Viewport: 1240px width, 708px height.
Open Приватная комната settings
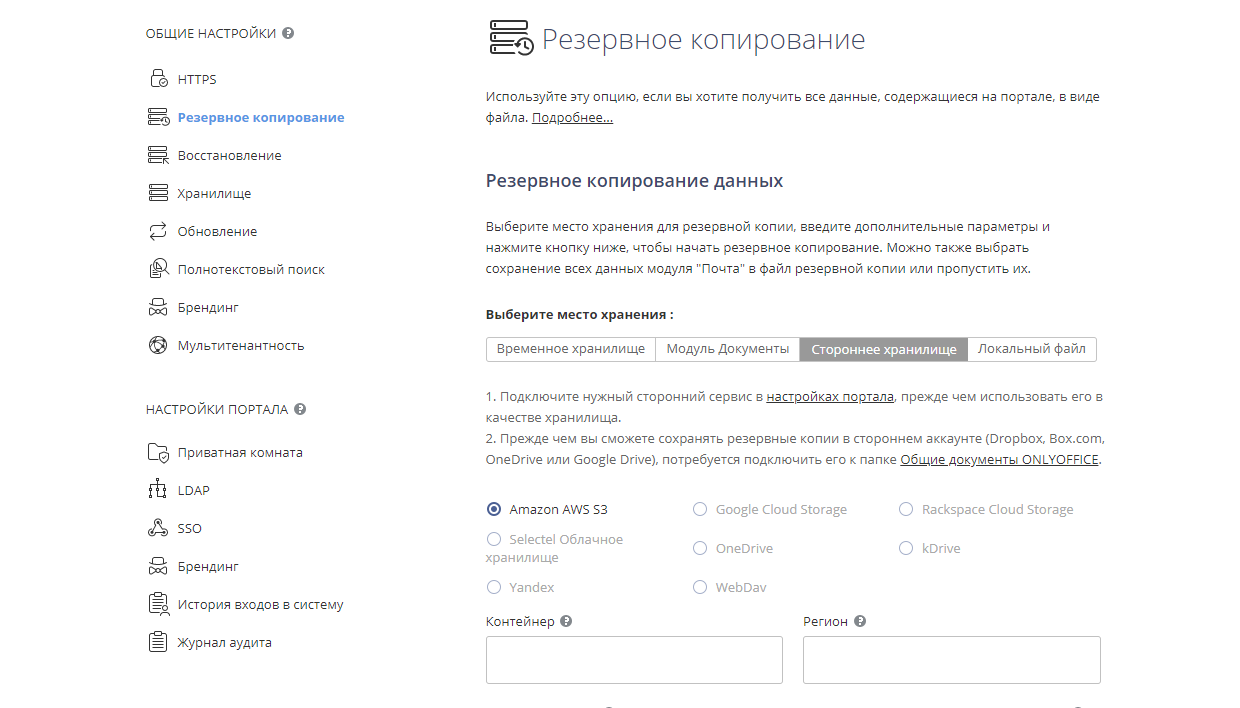240,452
